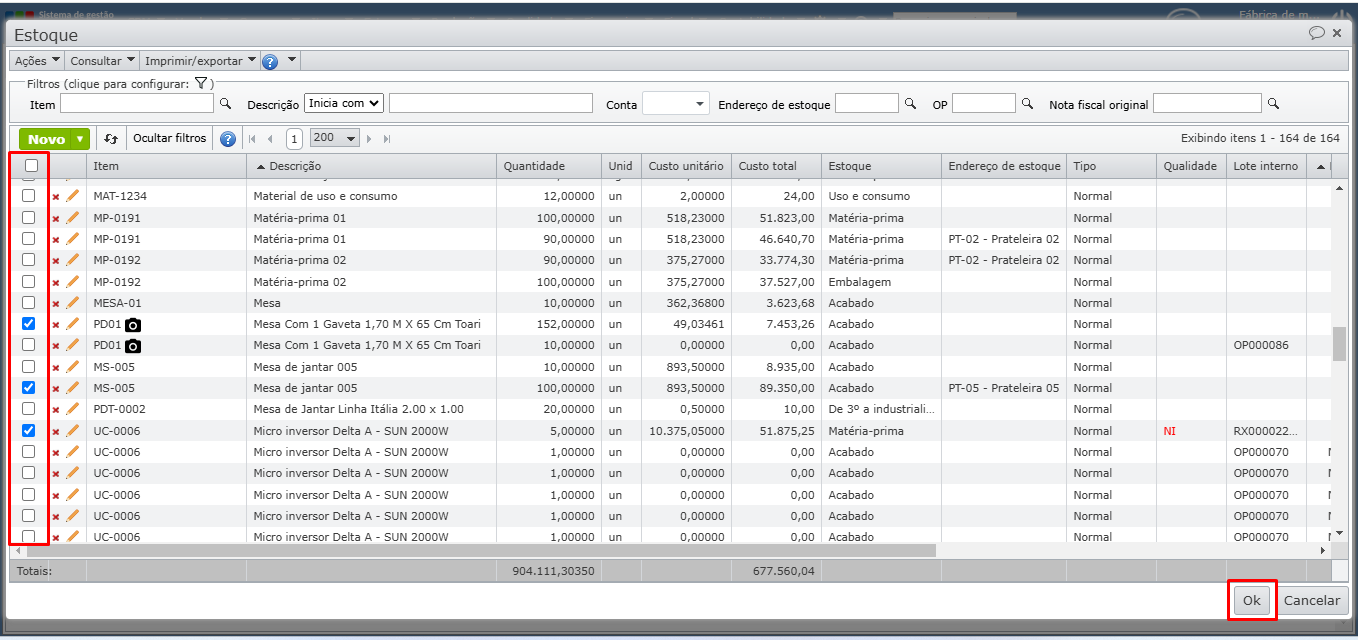Viewport: 1358px width, 640px height.
Task: Delete the MAT-1234 row with red X
Action: coord(56,197)
